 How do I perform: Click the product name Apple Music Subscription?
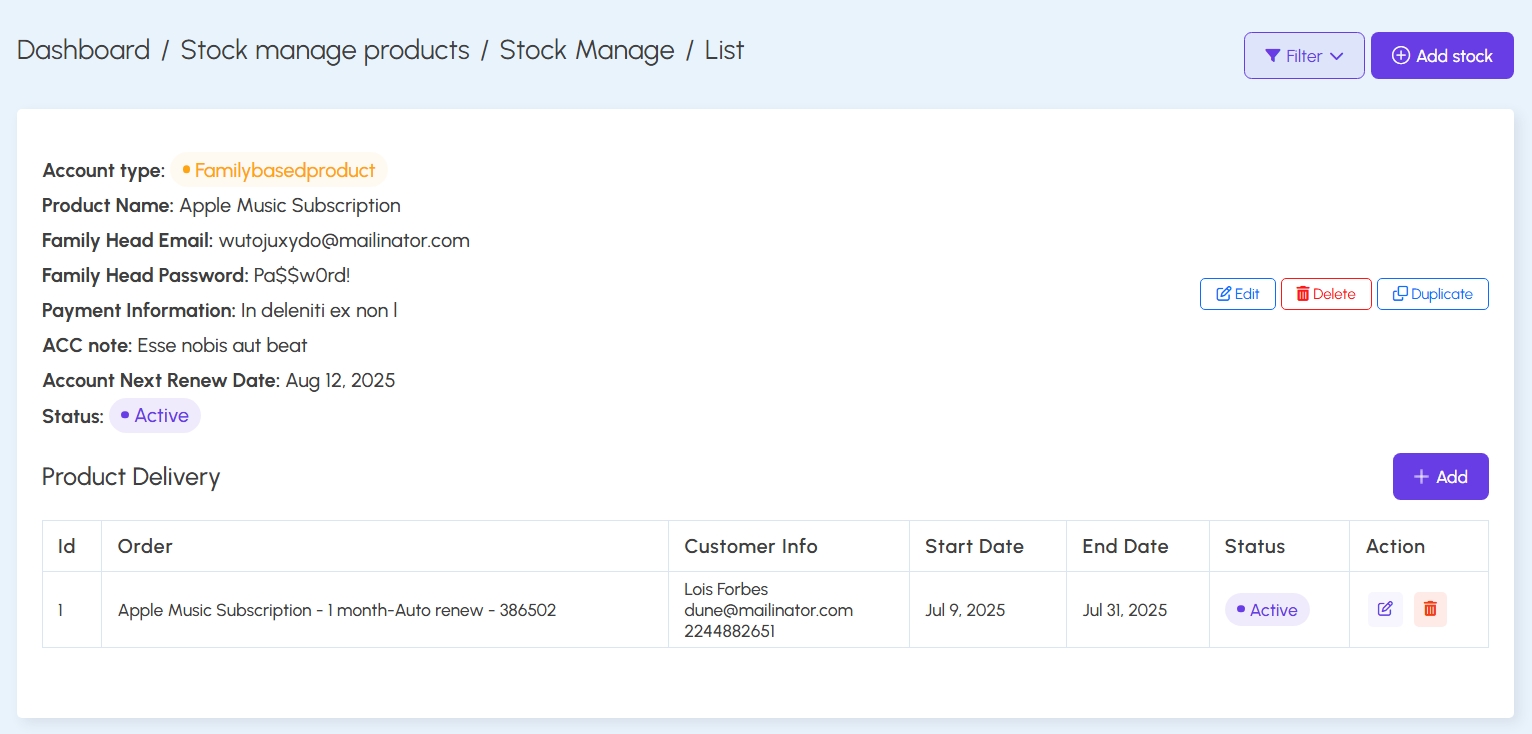click(290, 206)
